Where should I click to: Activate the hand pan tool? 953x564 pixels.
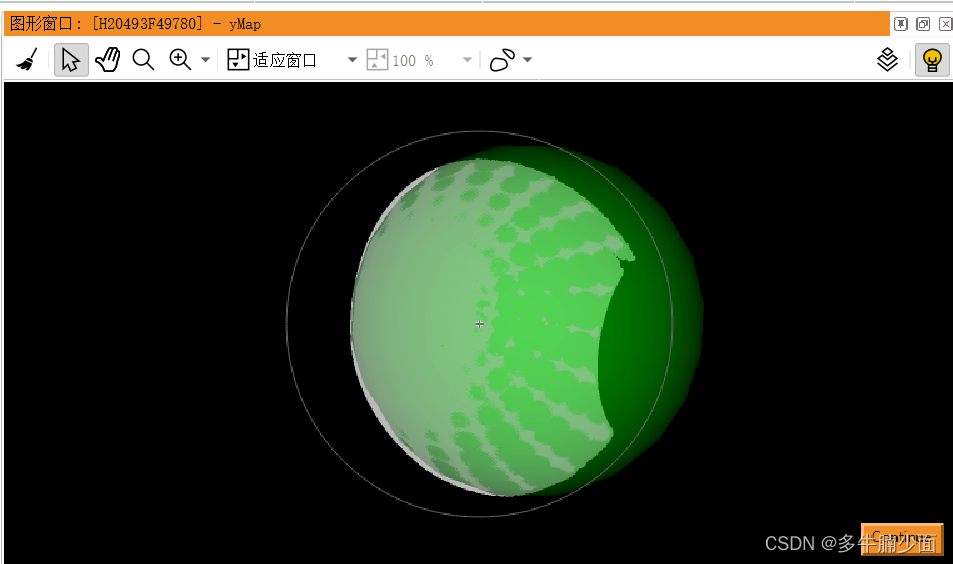tap(108, 60)
